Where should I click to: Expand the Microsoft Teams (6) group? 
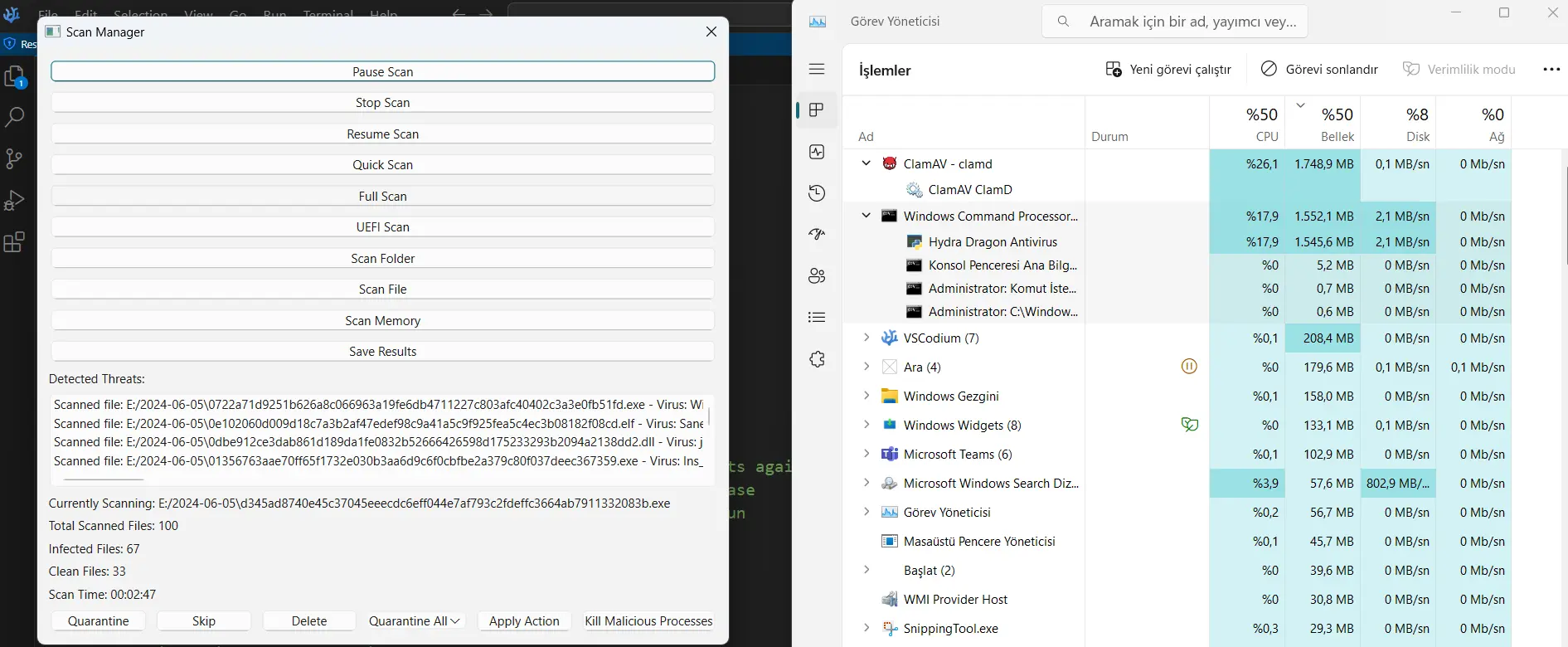(867, 454)
